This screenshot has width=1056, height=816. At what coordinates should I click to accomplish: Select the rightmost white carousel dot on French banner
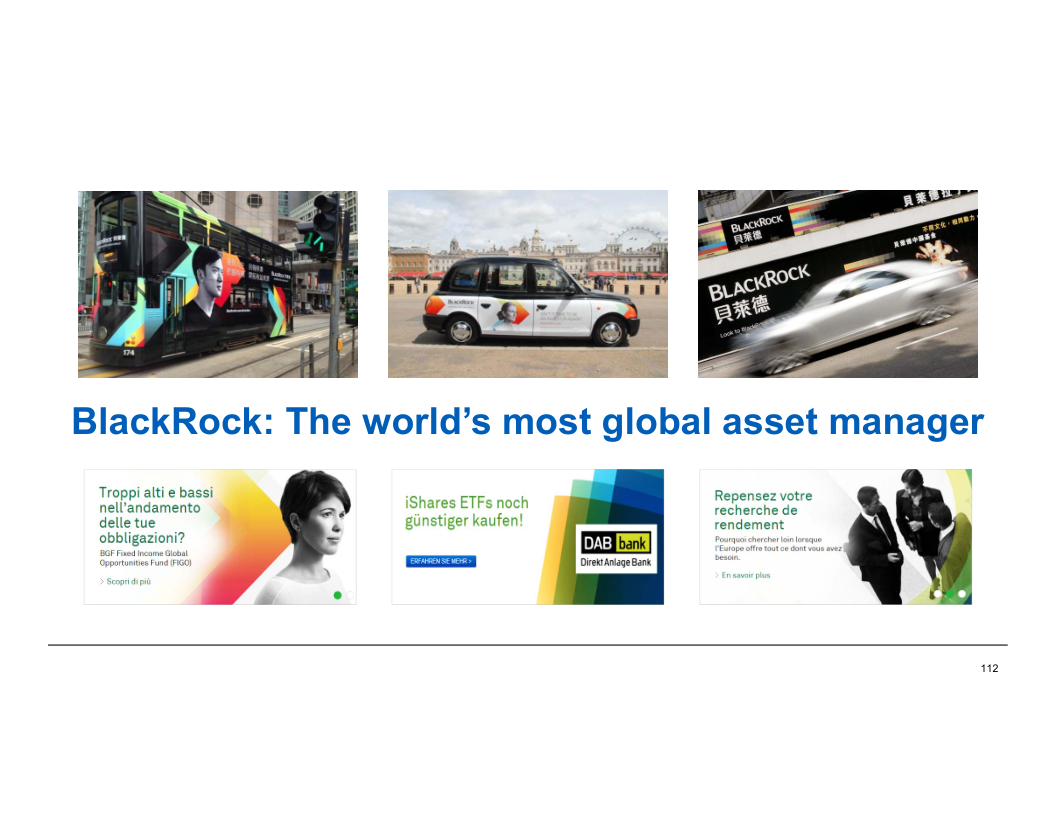pyautogui.click(x=962, y=594)
